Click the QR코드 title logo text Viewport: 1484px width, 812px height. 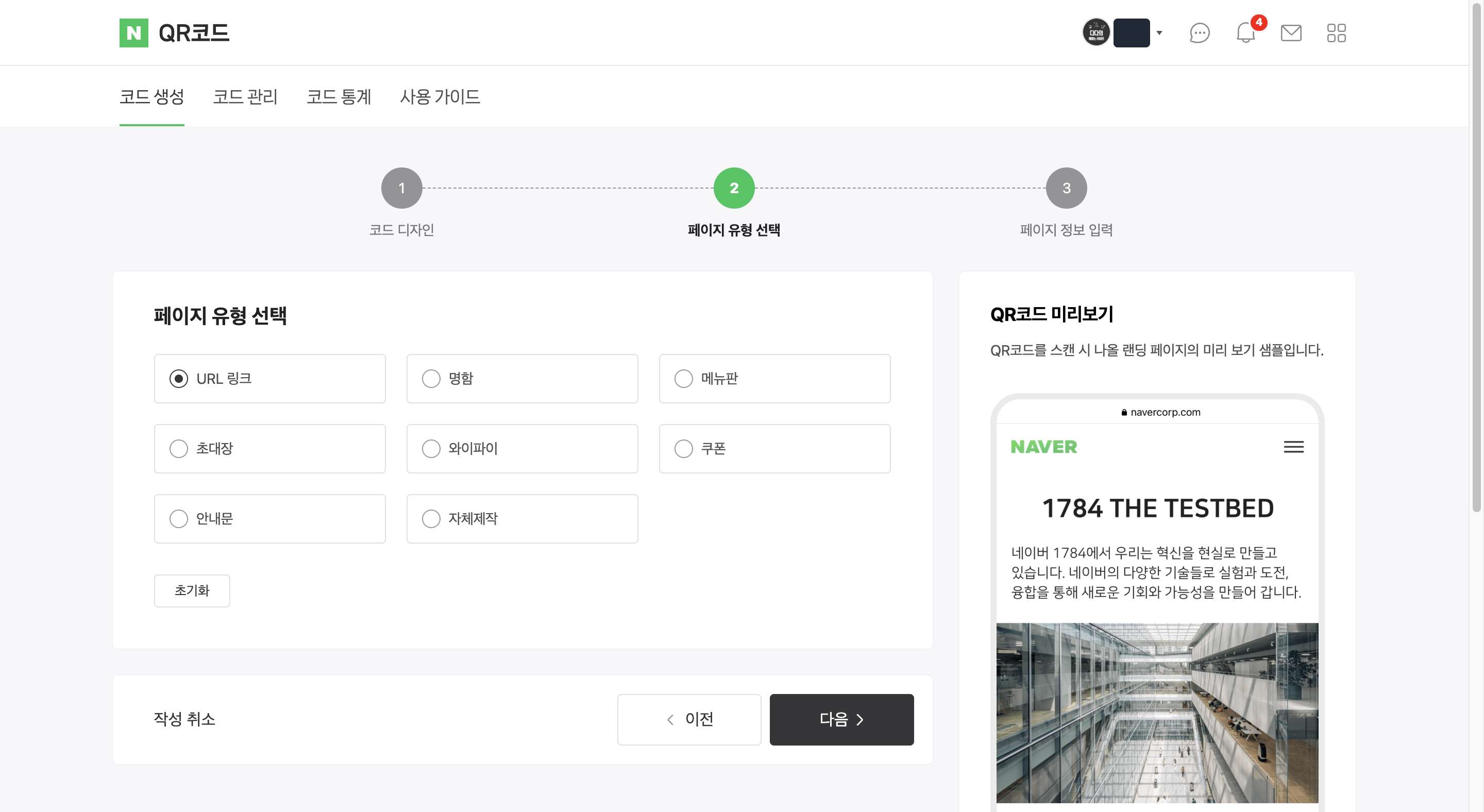tap(194, 33)
